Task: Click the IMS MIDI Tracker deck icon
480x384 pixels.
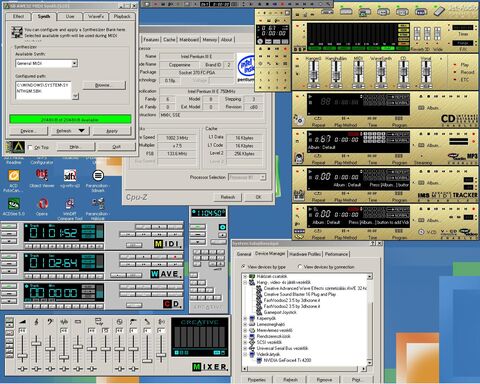Action: click(299, 195)
